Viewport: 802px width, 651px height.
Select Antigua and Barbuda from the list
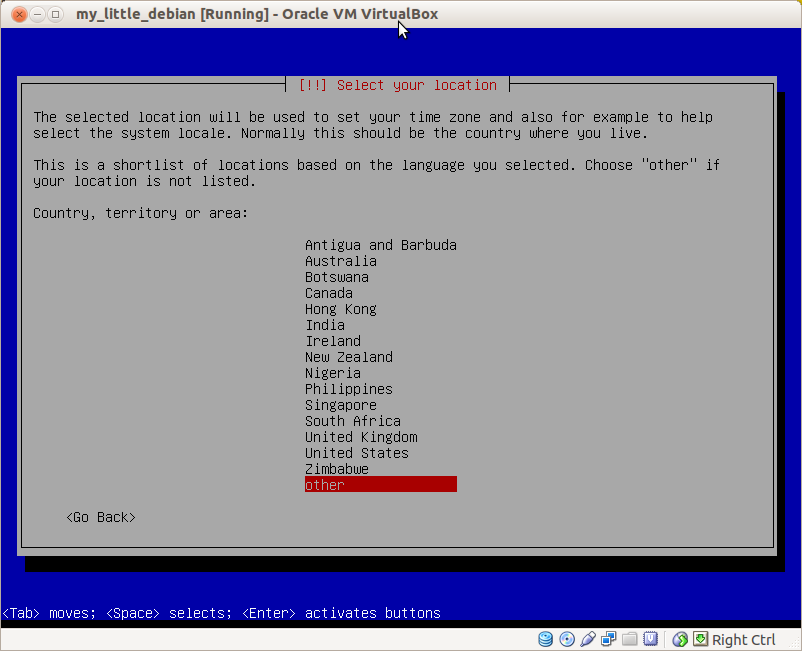pos(381,245)
